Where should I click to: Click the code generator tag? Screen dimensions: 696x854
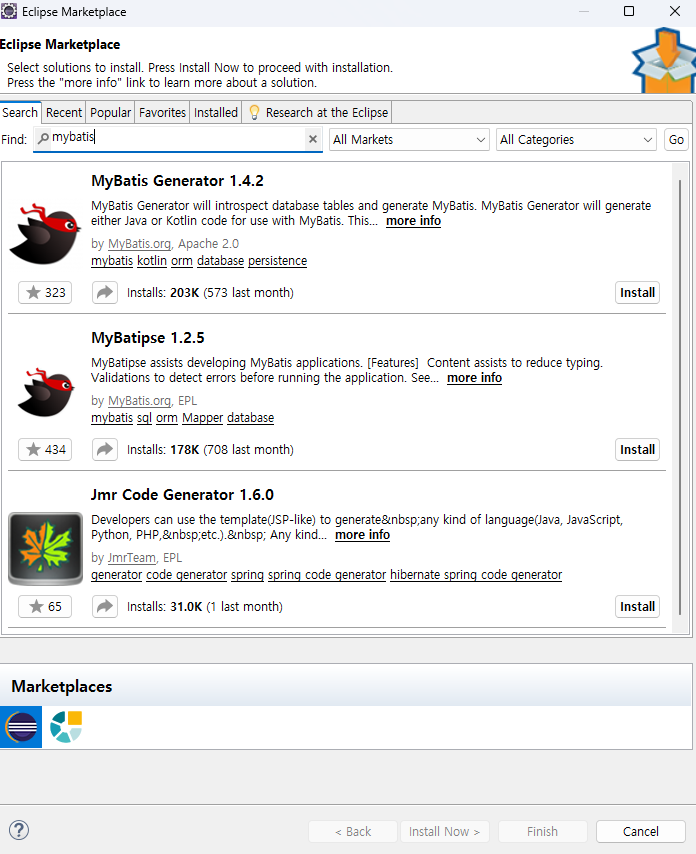(186, 574)
